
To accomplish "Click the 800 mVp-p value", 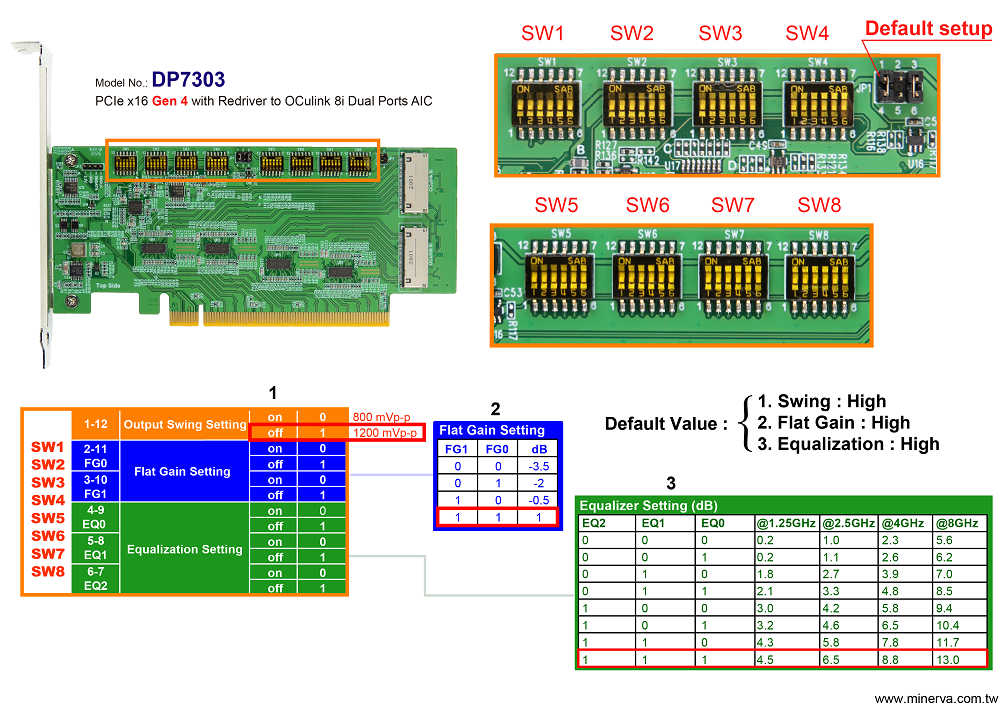I will (x=381, y=417).
